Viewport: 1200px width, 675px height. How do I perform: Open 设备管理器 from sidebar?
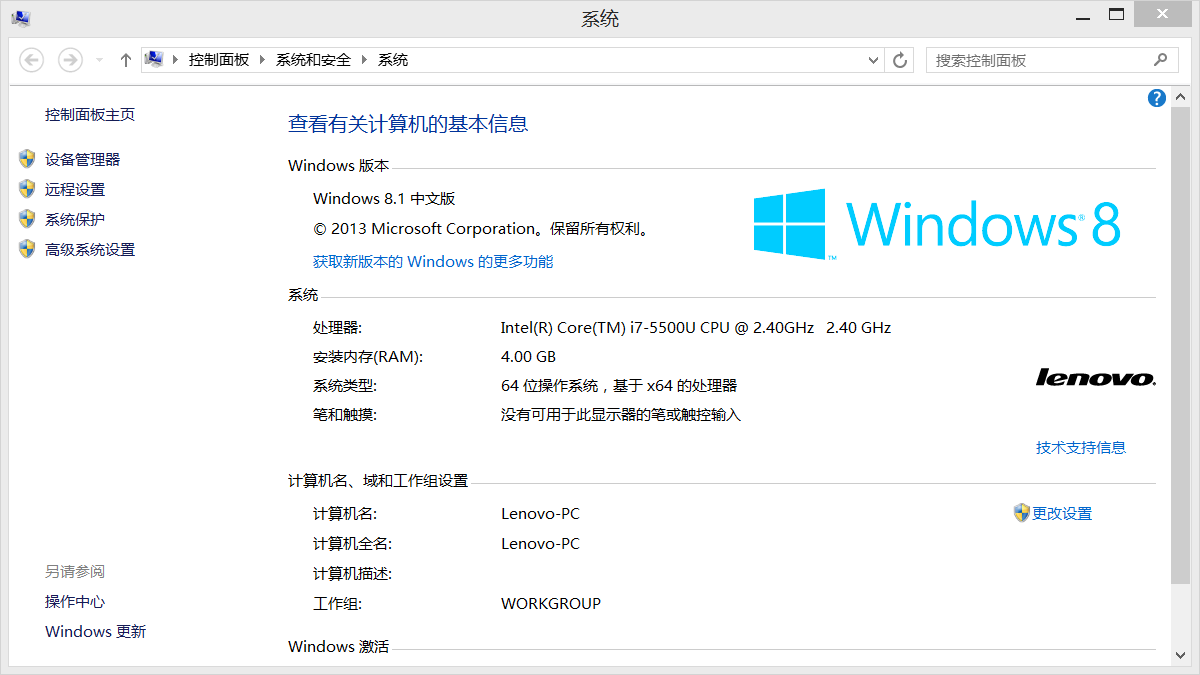[82, 160]
